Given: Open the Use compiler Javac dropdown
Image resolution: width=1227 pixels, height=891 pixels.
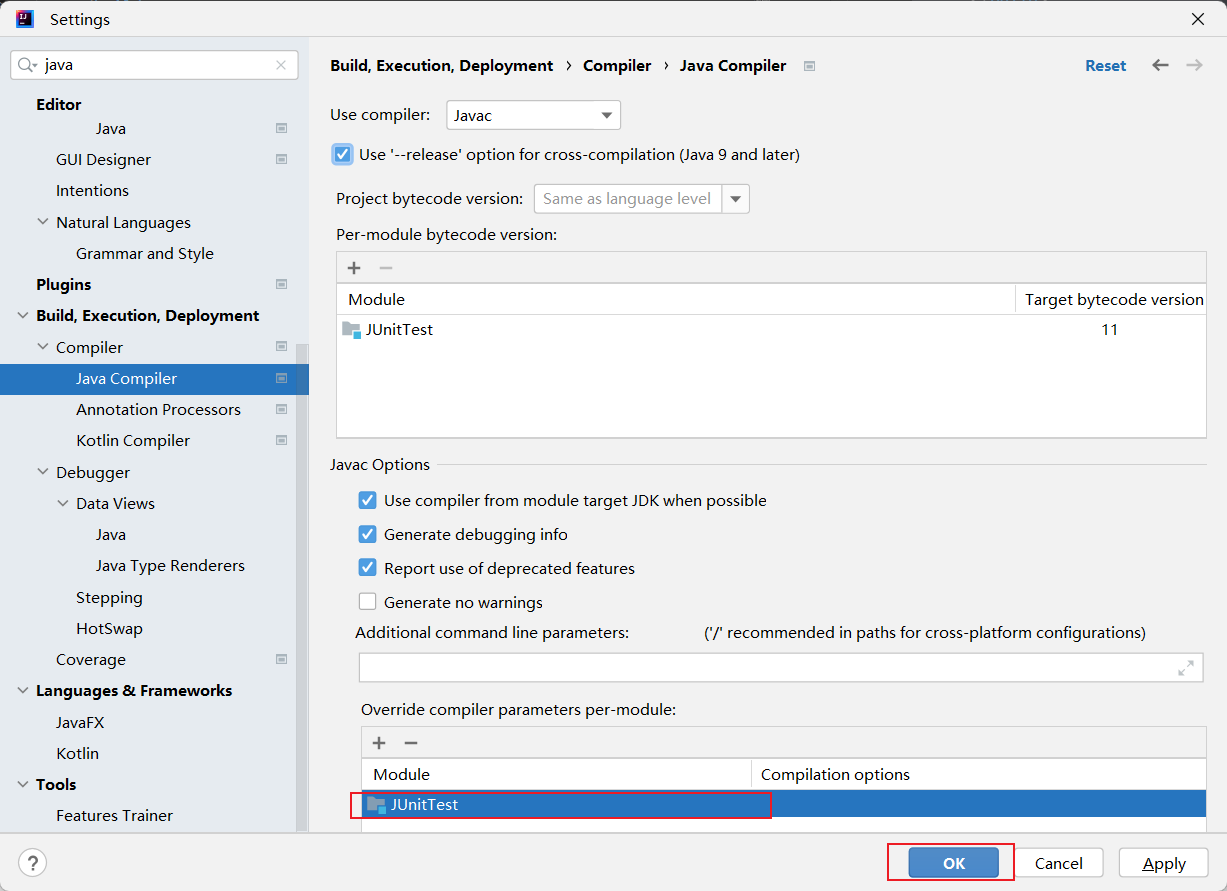Looking at the screenshot, I should pyautogui.click(x=533, y=116).
